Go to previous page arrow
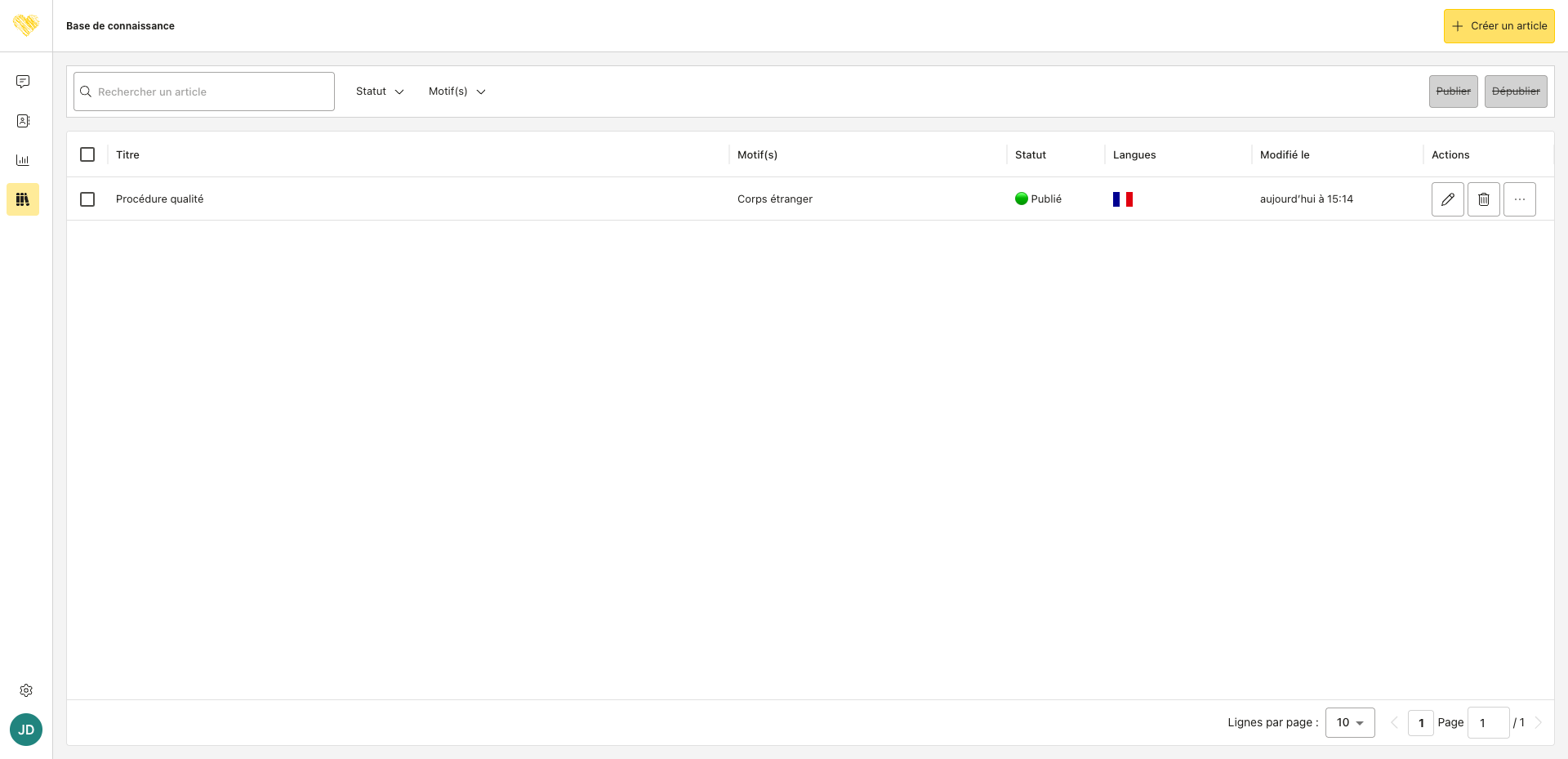 [x=1394, y=722]
